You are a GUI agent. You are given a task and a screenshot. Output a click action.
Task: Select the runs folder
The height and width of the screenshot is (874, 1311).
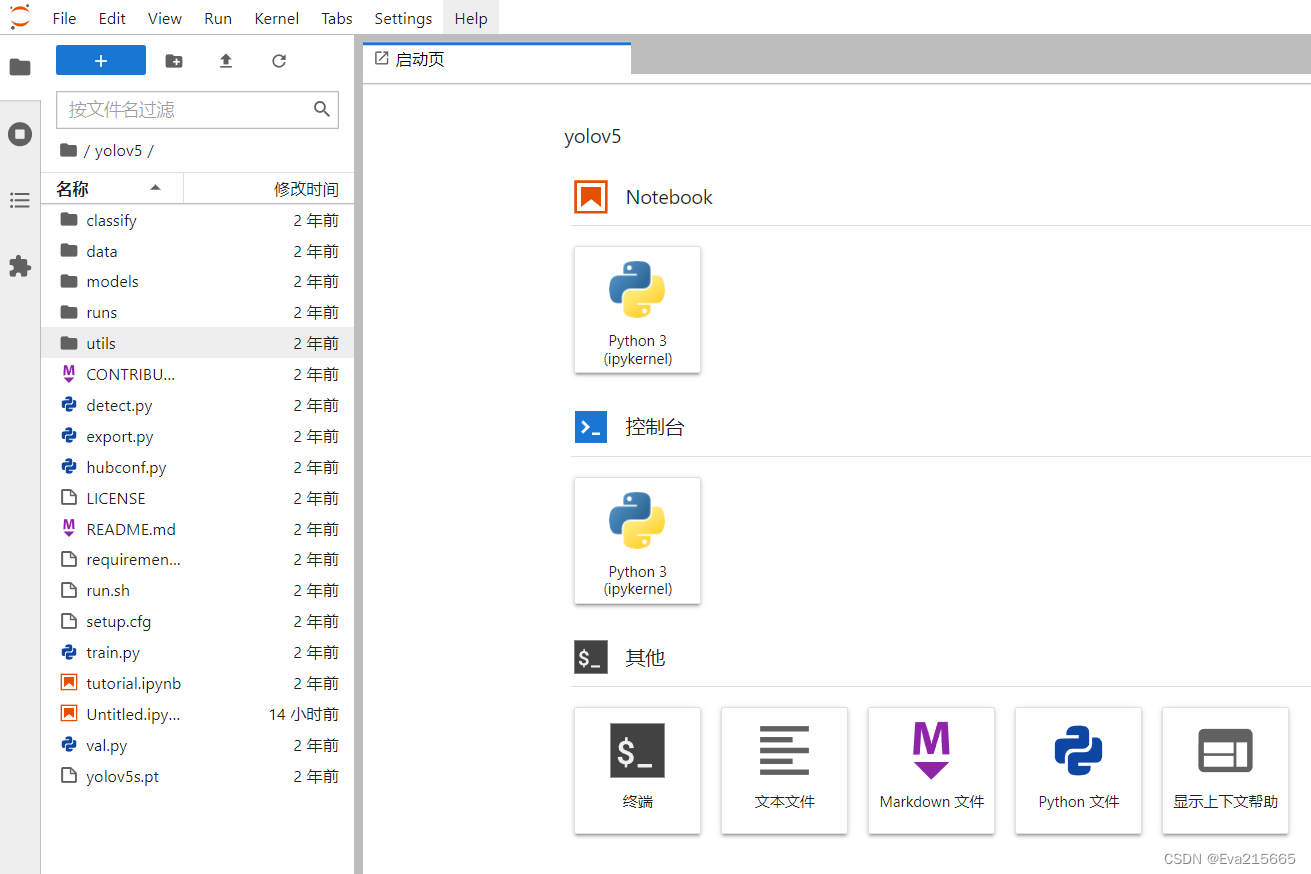[x=197, y=313]
